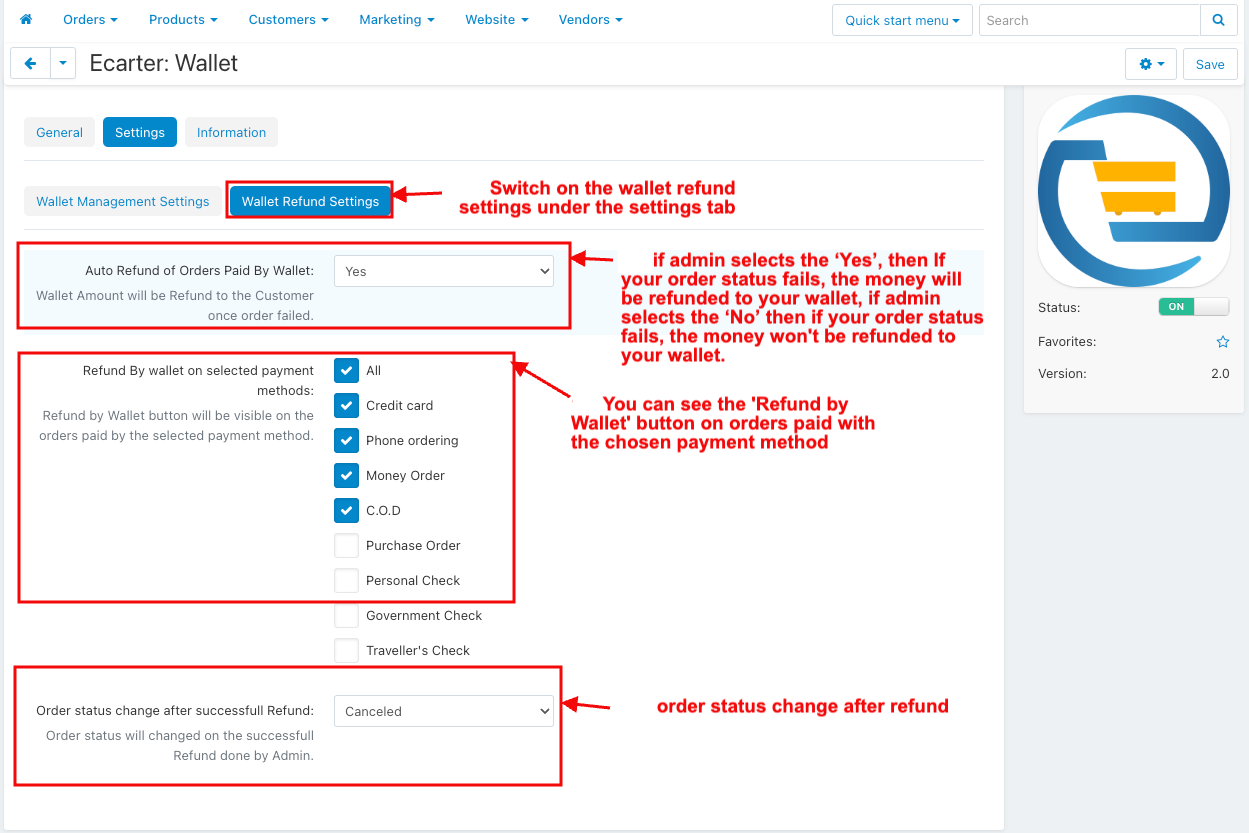Enable the Purchase Order checkbox
The width and height of the screenshot is (1249, 833).
click(x=346, y=546)
